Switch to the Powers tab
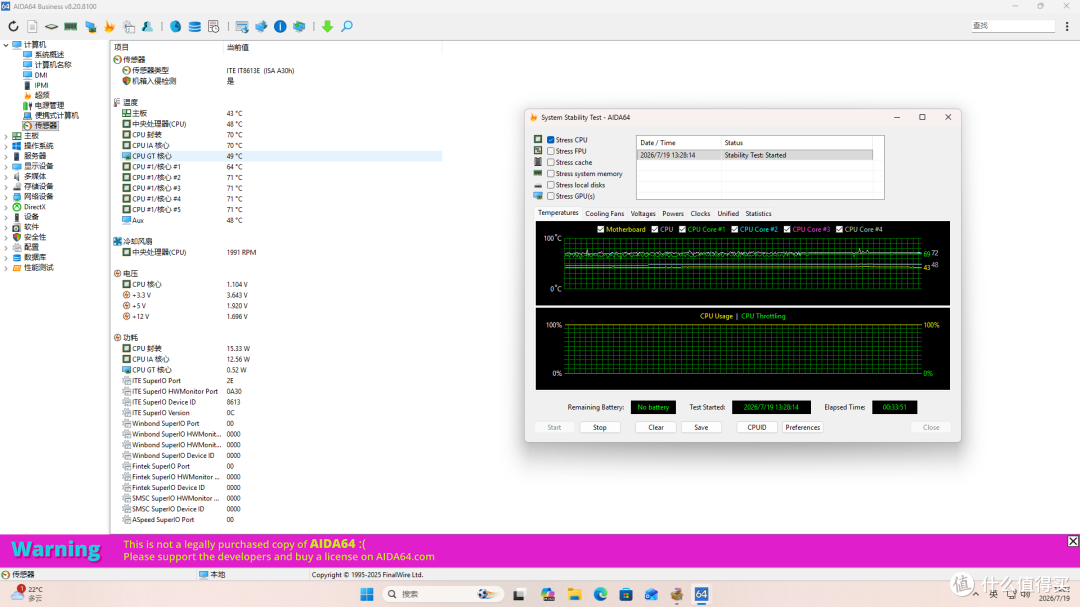The image size is (1080, 607). (x=673, y=214)
